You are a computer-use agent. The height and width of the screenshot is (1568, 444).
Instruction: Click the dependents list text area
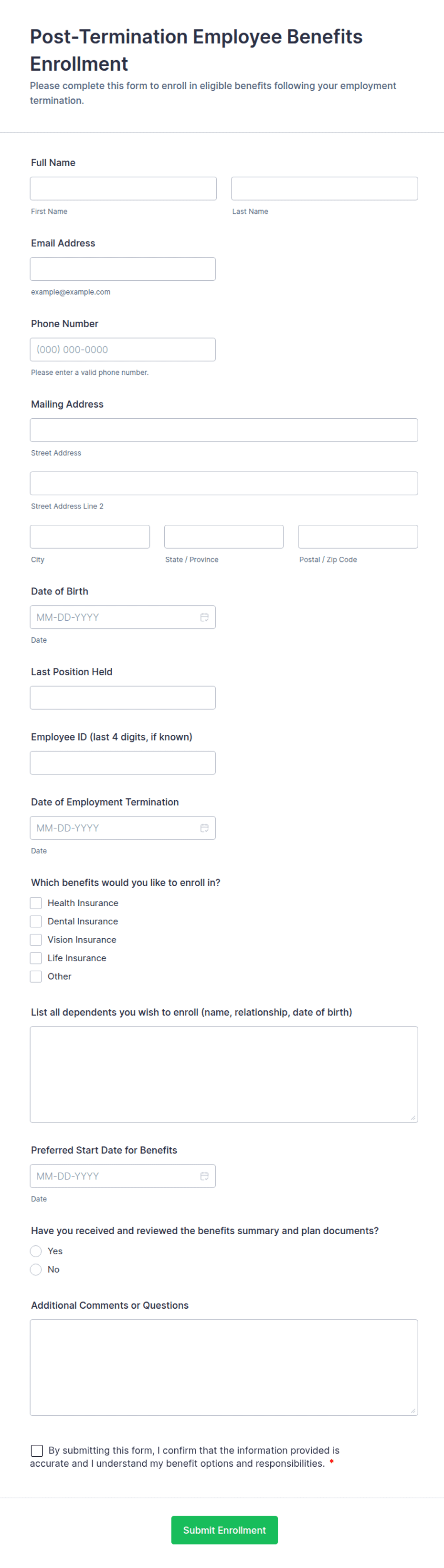(224, 1074)
